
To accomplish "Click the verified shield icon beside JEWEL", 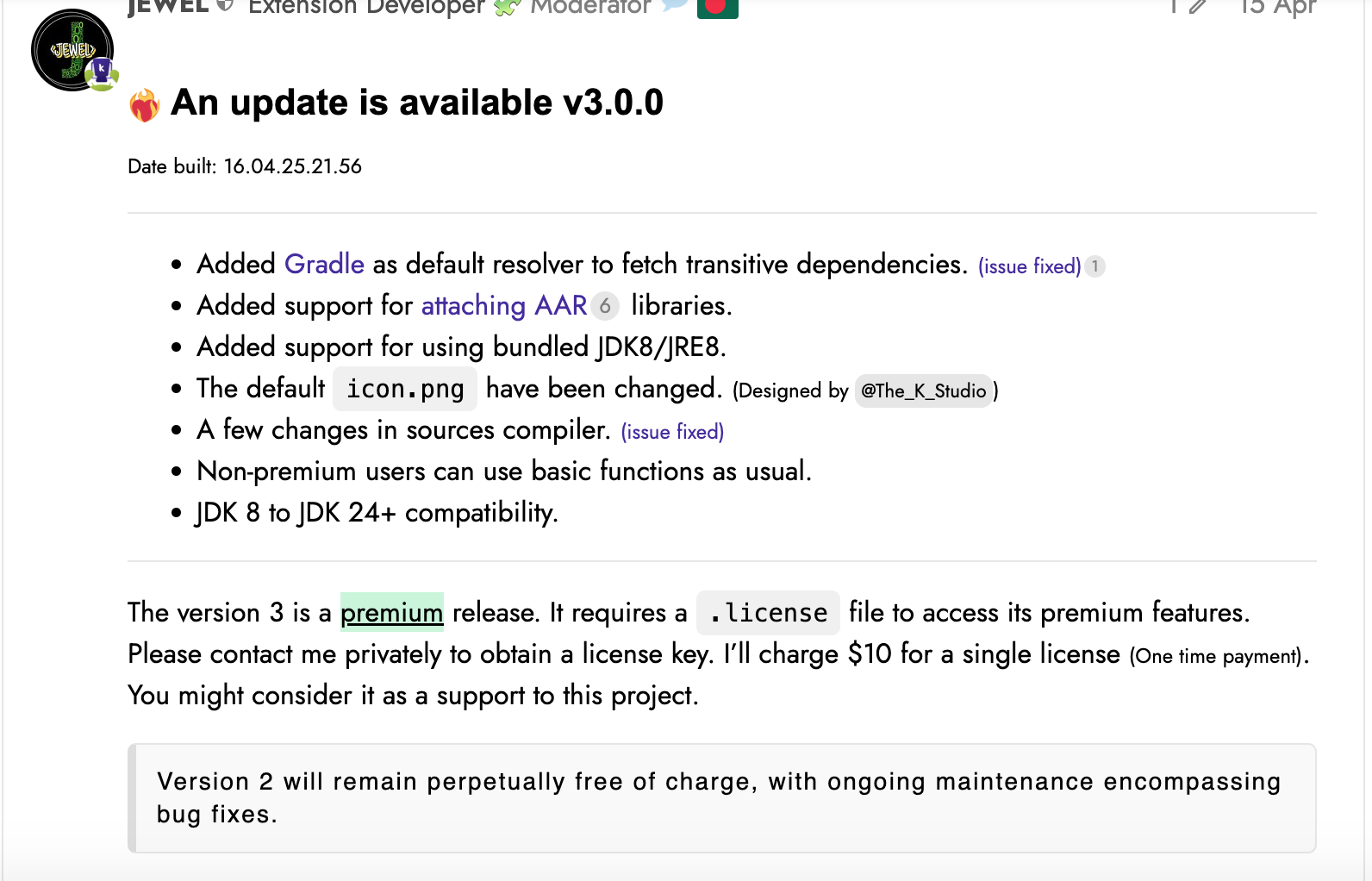I will click(x=224, y=4).
